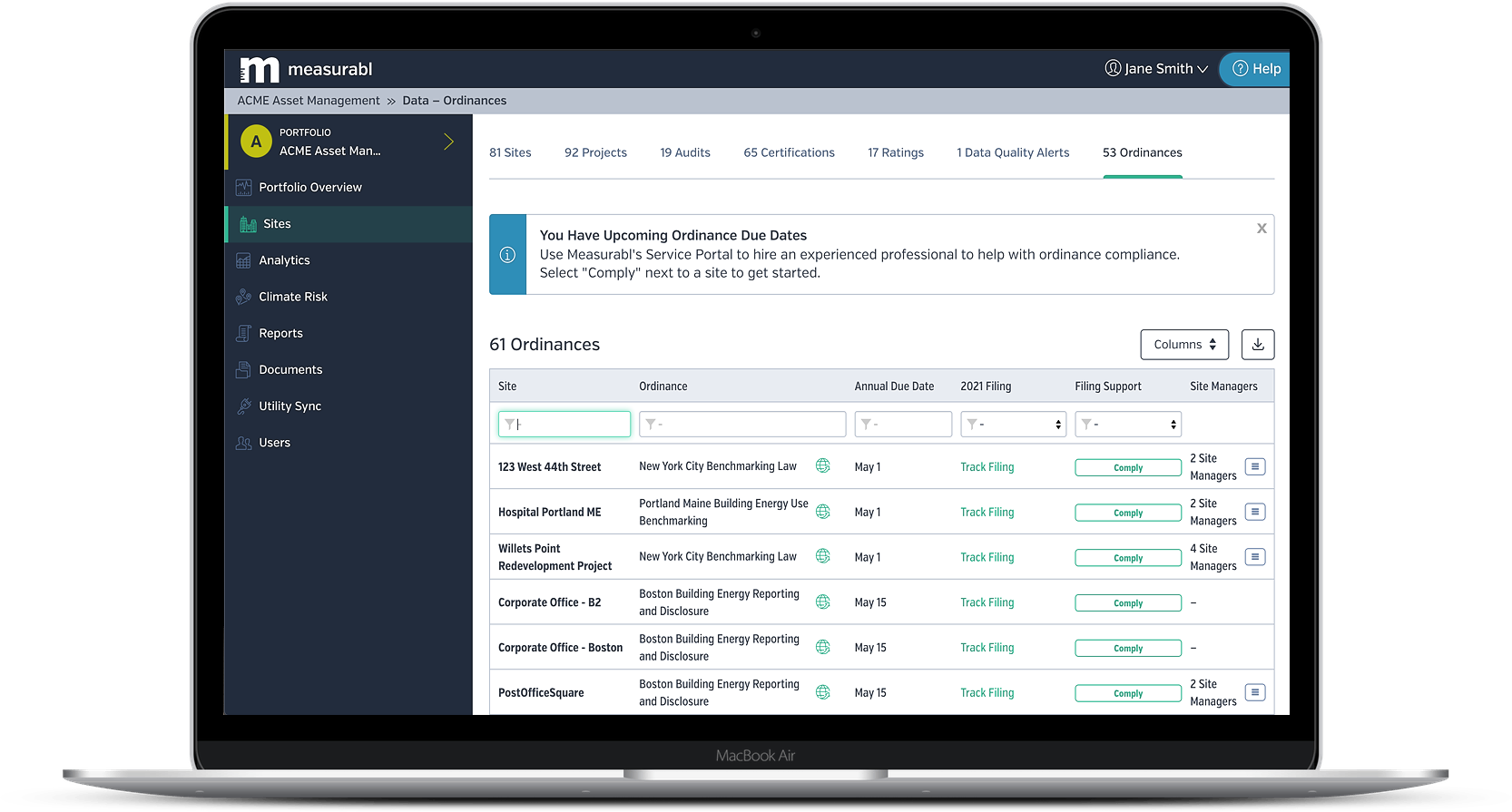Click Comply for Corporate Office - B2

click(x=1128, y=603)
